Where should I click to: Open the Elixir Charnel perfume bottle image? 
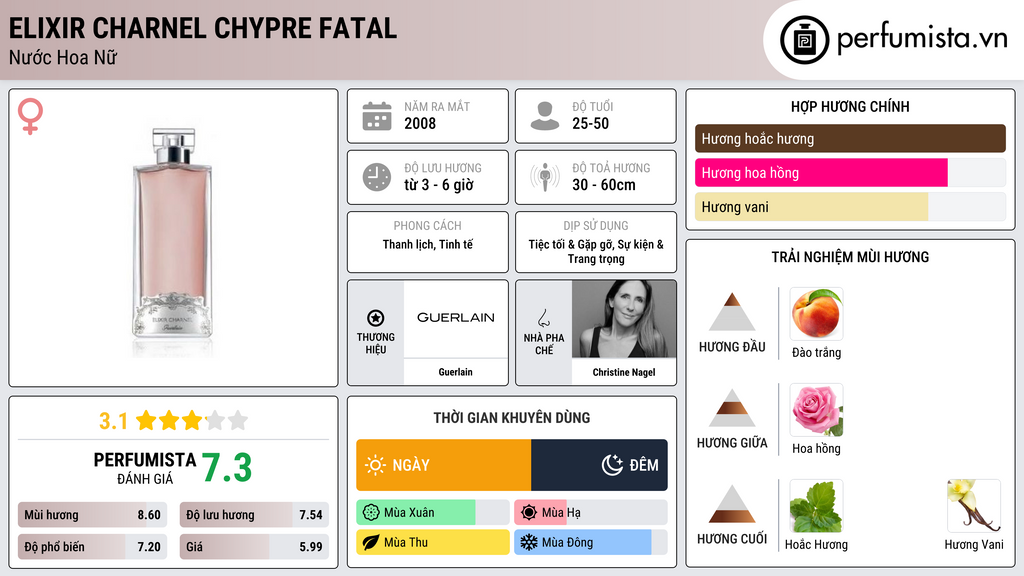[172, 242]
